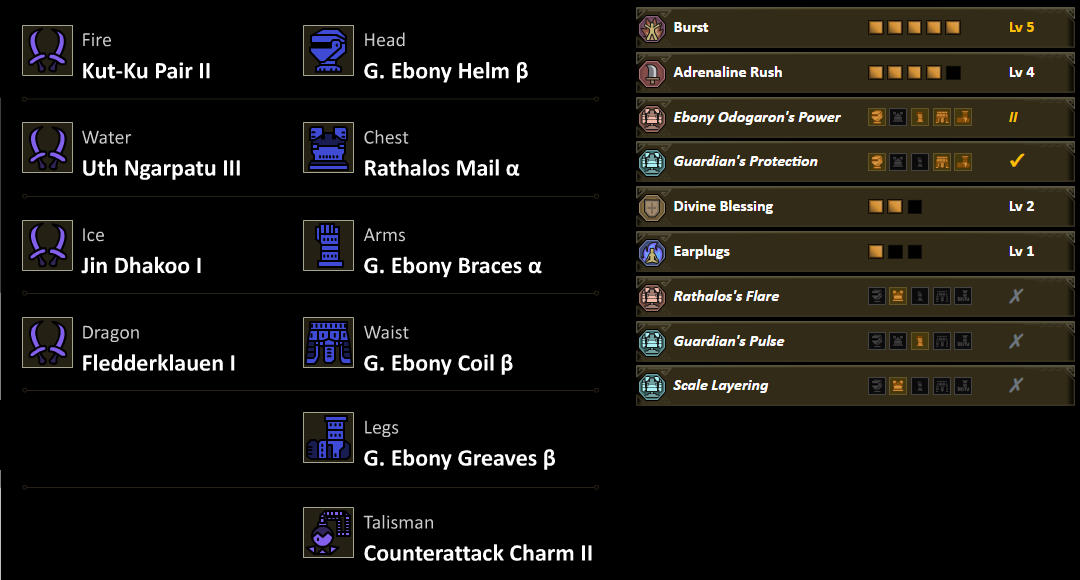This screenshot has height=580, width=1080.
Task: Select the Counterattack Charm talisman icon
Action: point(328,533)
